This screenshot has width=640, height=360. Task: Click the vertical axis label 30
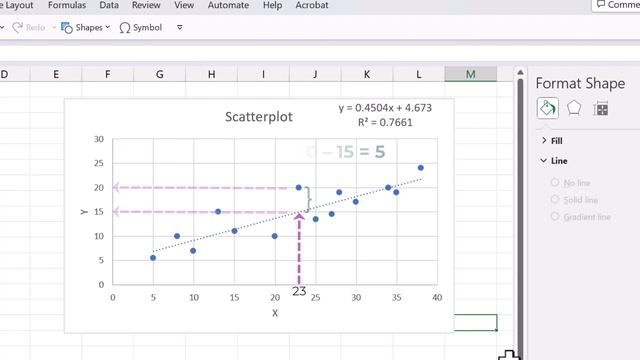pos(99,139)
